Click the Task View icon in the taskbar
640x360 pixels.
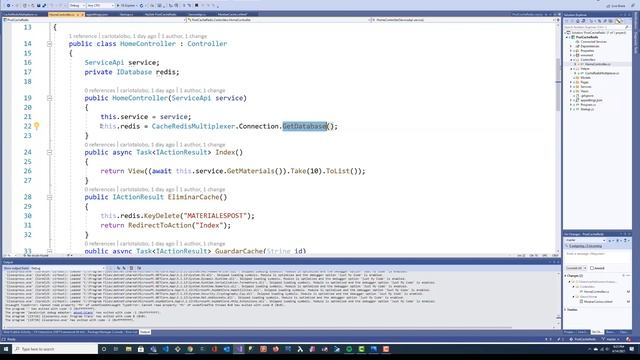(116, 349)
